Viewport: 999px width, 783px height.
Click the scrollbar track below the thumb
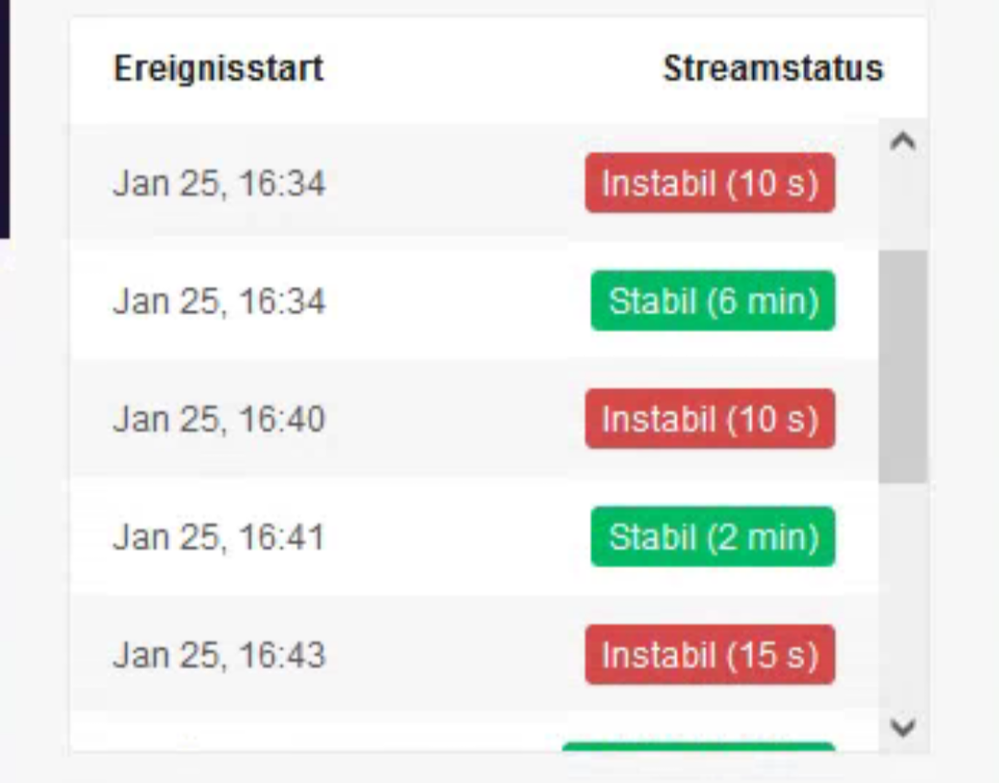[902, 600]
